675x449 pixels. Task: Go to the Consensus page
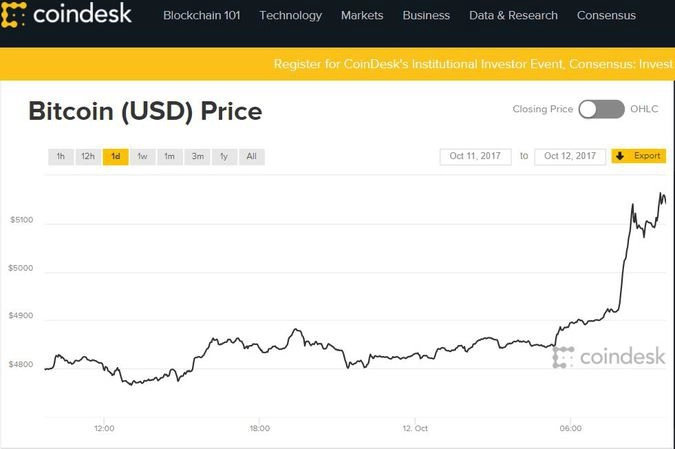coord(607,16)
